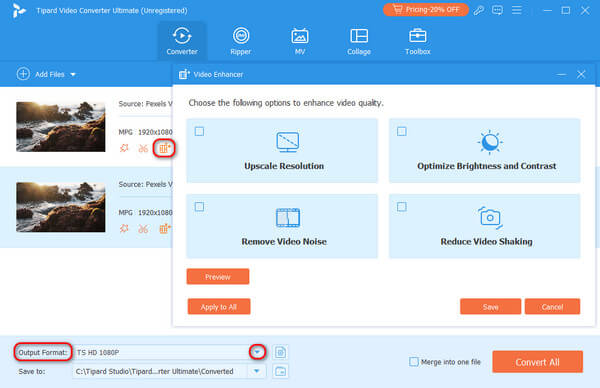Image resolution: width=600 pixels, height=388 pixels.
Task: Enable the Upscale Resolution checkbox
Action: pyautogui.click(x=199, y=132)
